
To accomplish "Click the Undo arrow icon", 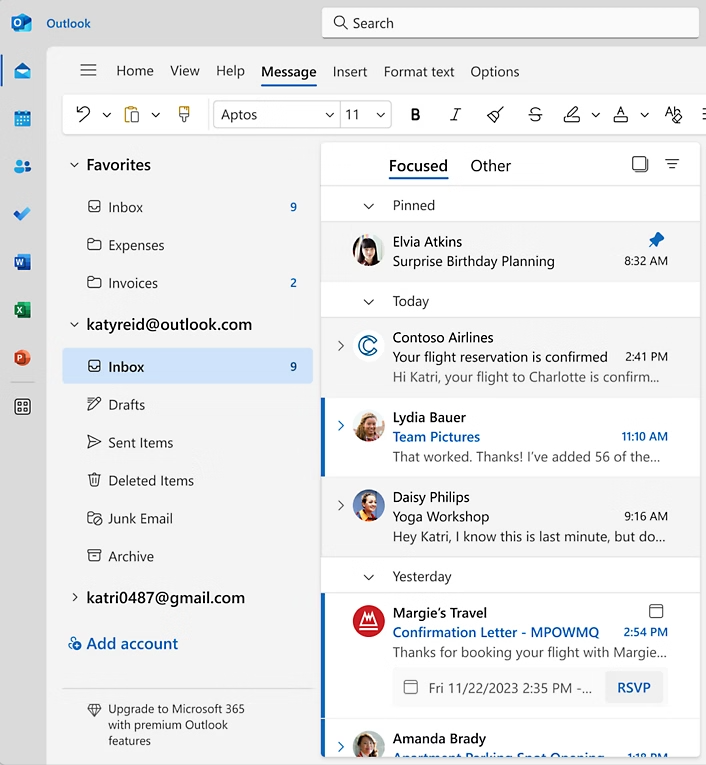I will (83, 114).
